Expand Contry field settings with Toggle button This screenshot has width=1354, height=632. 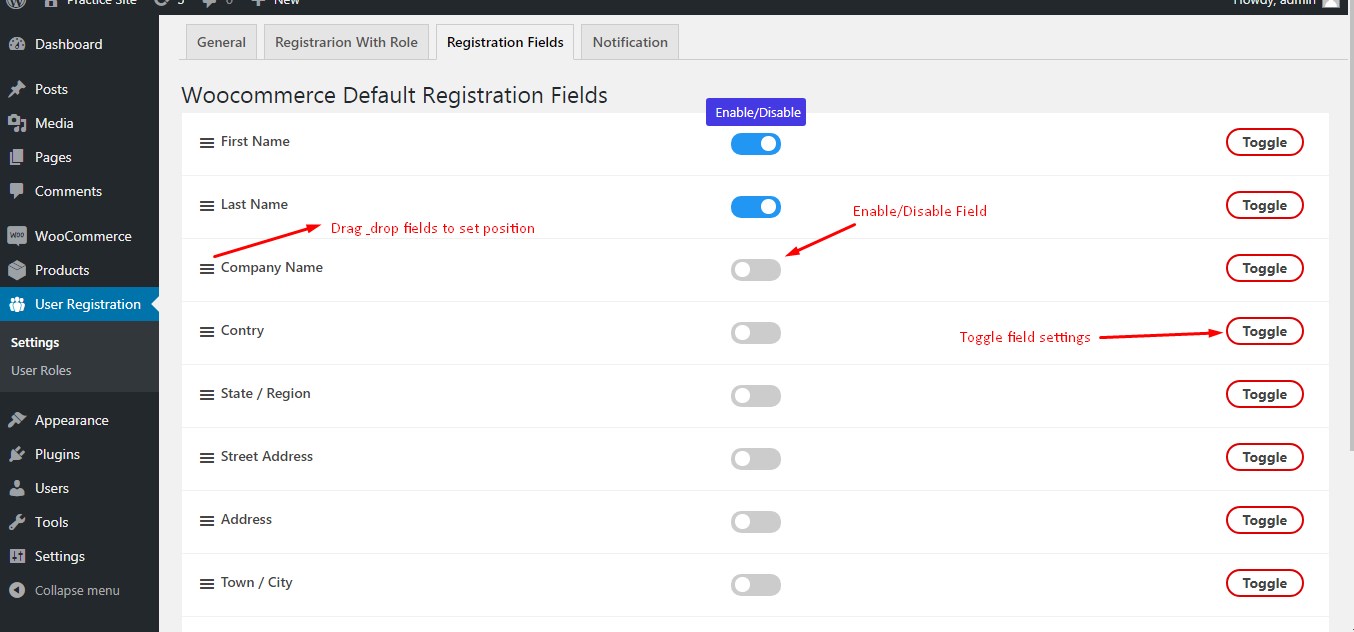1264,331
